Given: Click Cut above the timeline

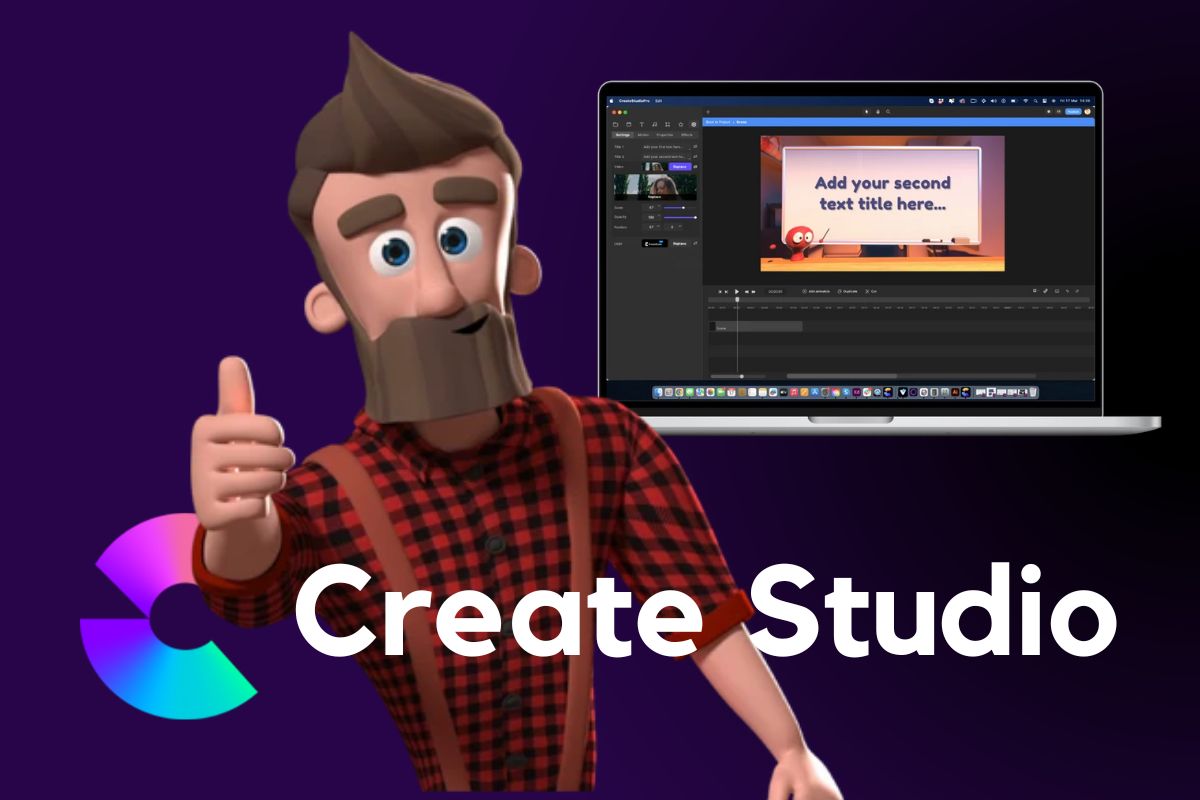Looking at the screenshot, I should [x=871, y=291].
